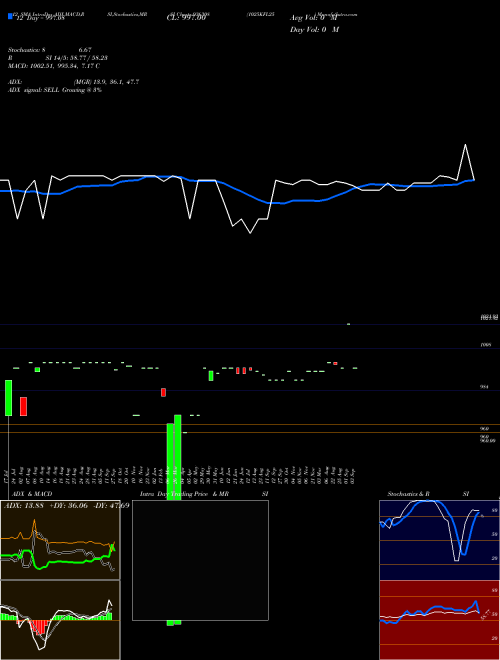Open the blue Stochastics chart thumbnail
This screenshot has width=500, height=660.
point(439,540)
